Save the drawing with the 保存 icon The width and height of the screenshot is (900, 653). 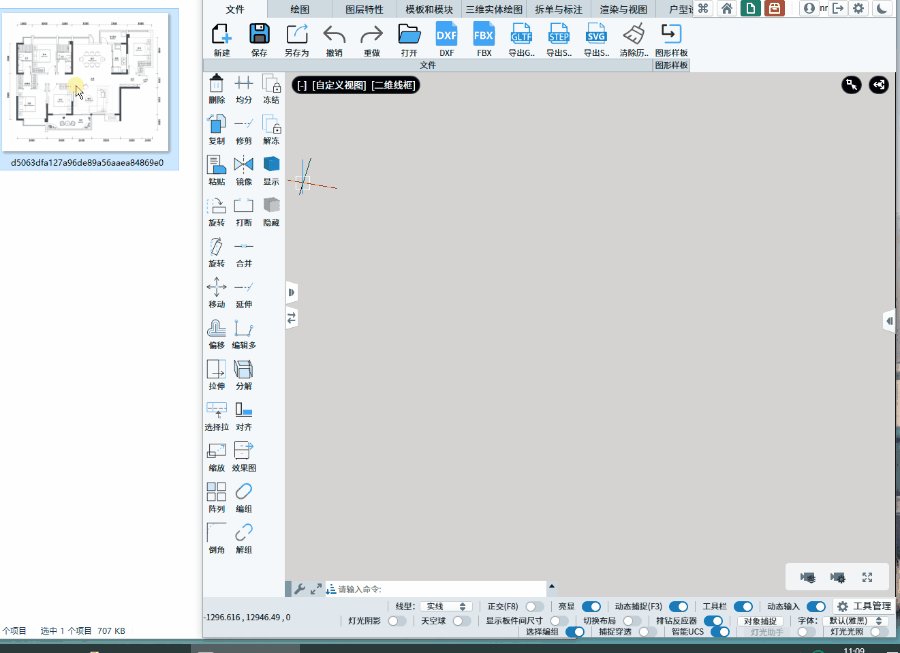[259, 34]
